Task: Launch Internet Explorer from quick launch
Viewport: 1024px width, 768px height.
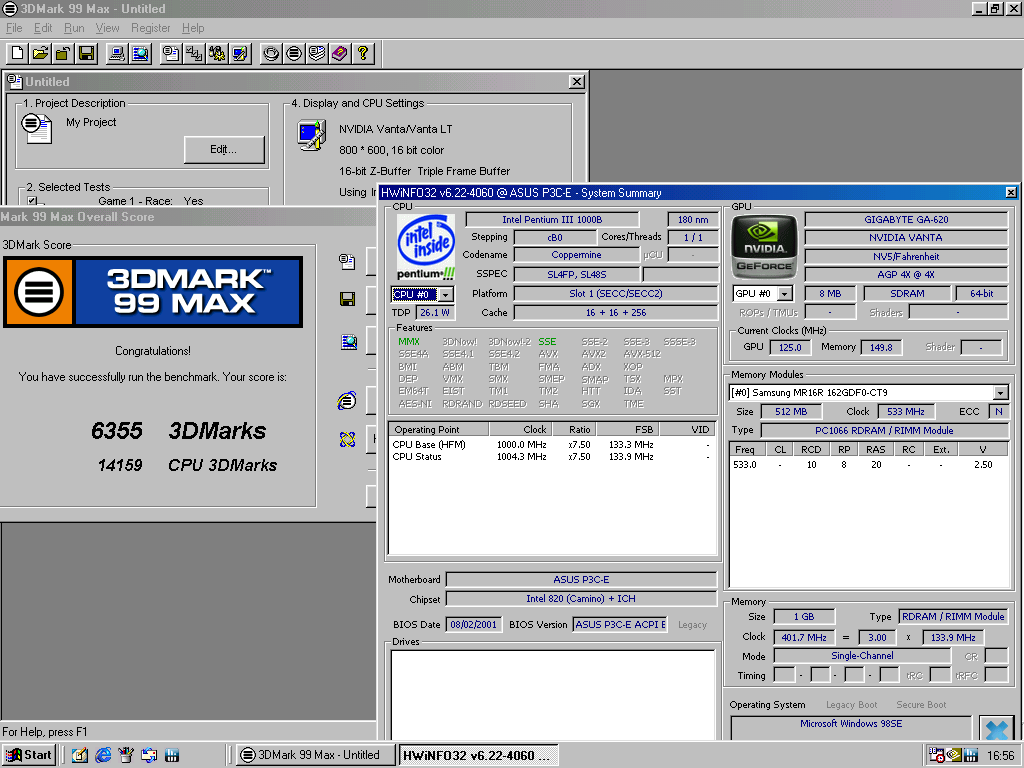Action: [103, 755]
